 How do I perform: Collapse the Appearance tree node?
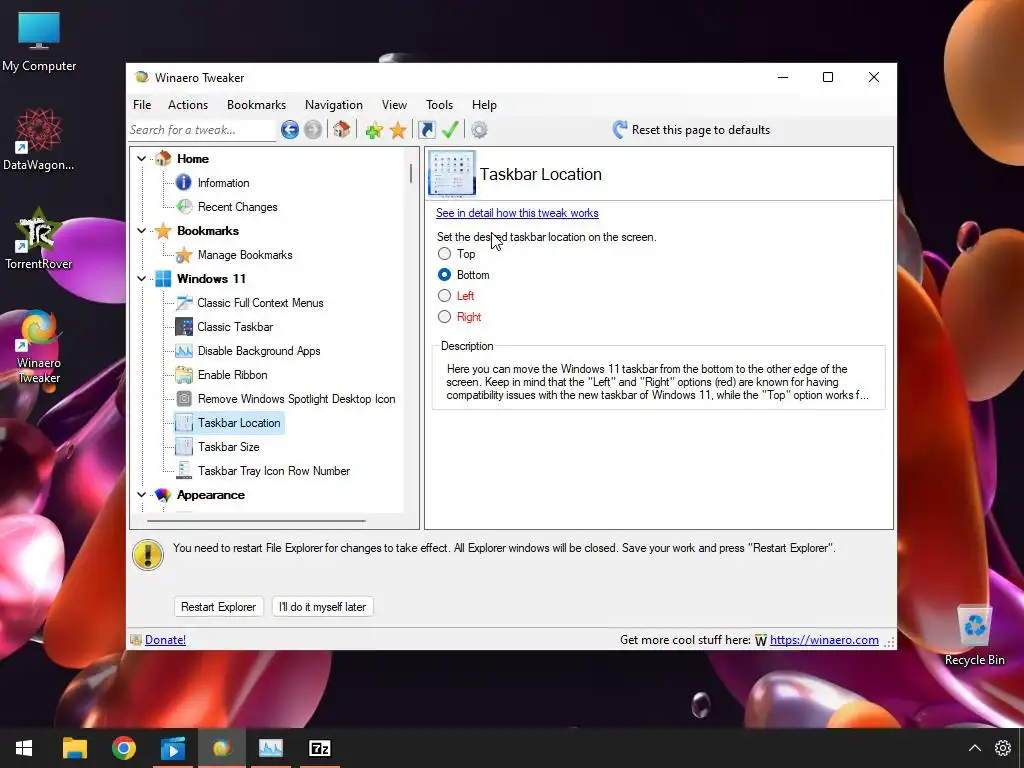[141, 495]
